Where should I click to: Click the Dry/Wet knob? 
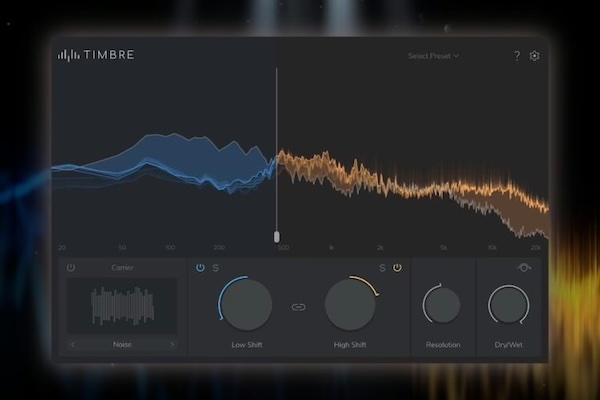pos(509,305)
